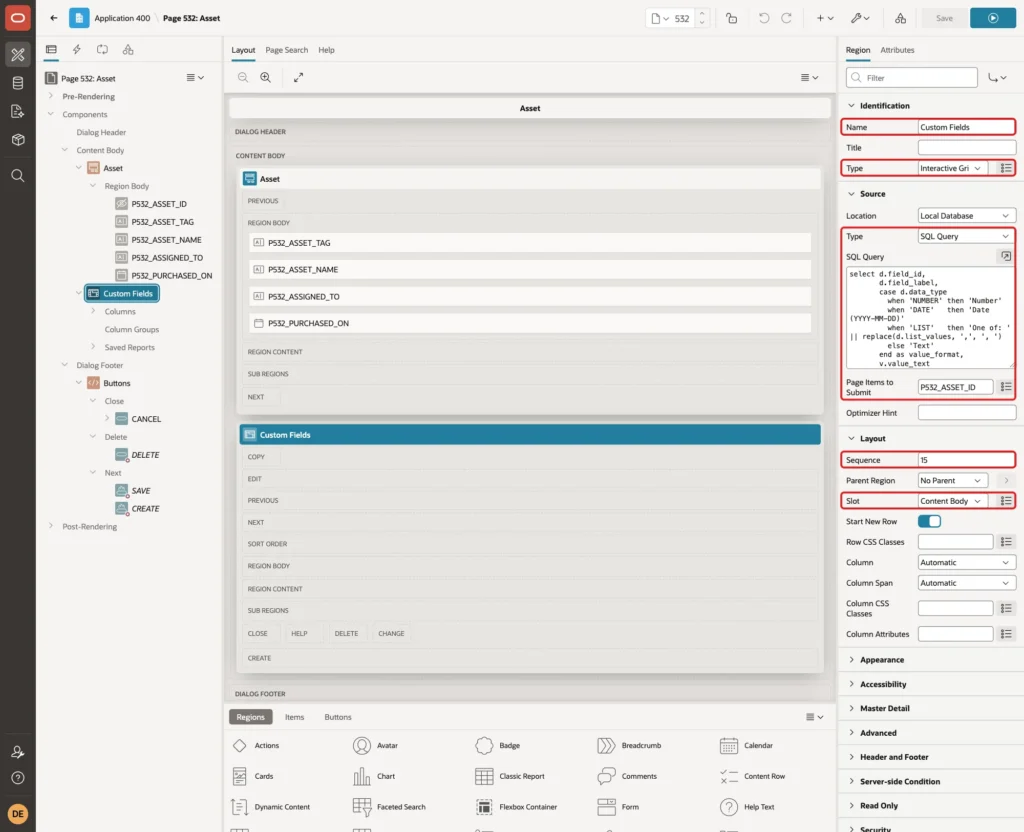Zoom in the layout view

point(266,77)
